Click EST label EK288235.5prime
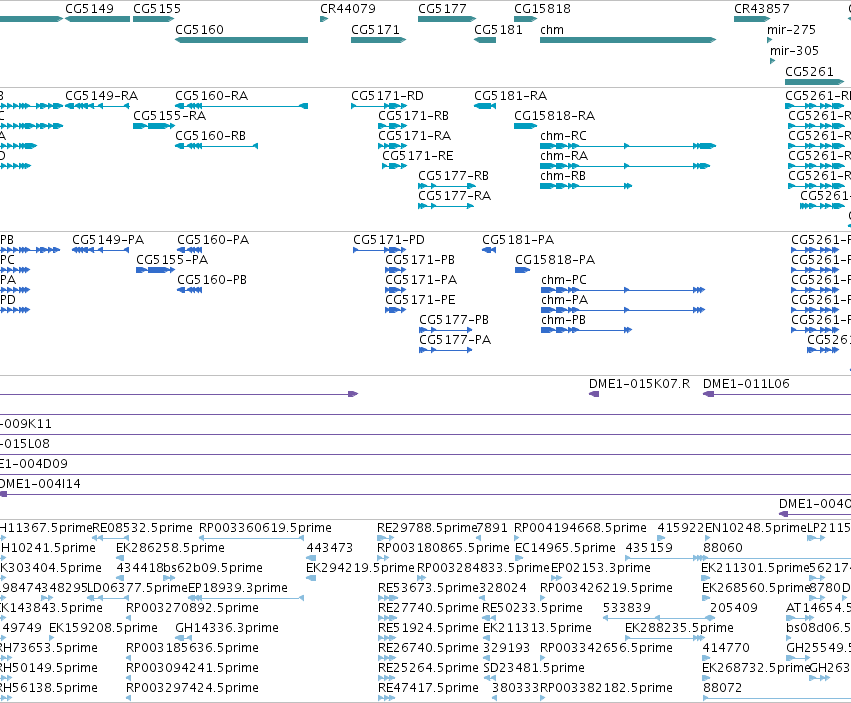This screenshot has height=703, width=851. [679, 628]
